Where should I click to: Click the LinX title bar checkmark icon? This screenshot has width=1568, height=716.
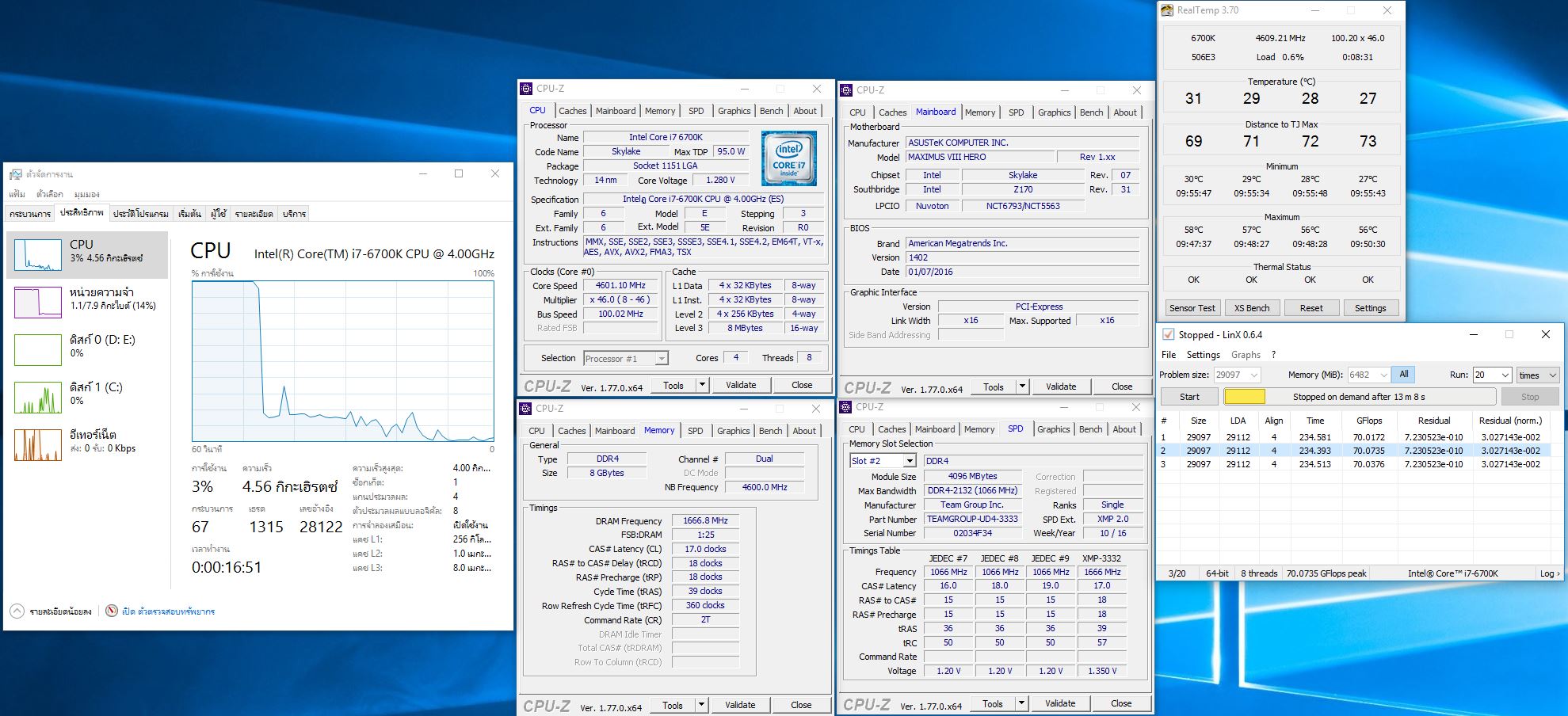[1168, 335]
